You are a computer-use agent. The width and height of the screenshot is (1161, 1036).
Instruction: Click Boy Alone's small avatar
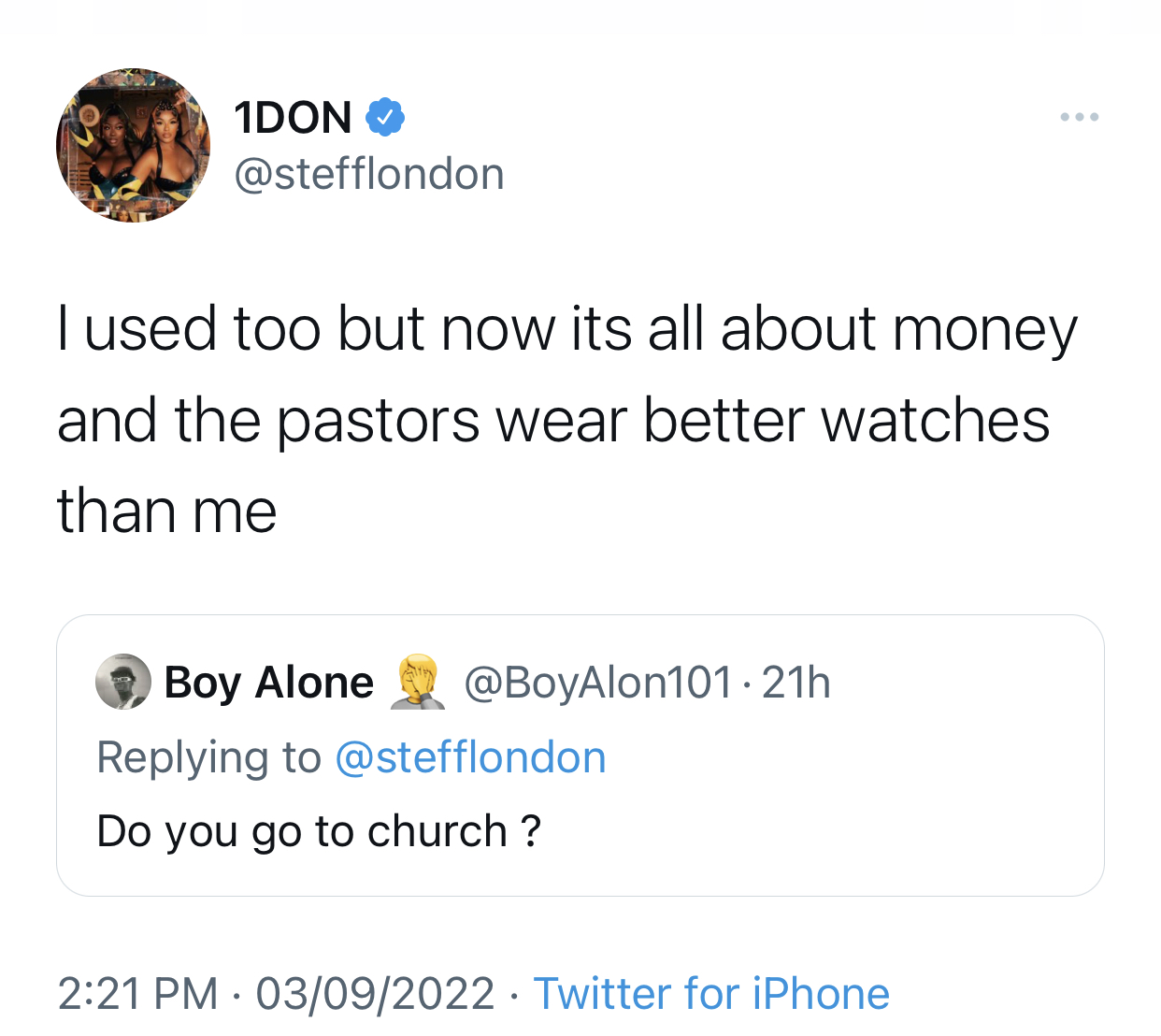point(123,682)
